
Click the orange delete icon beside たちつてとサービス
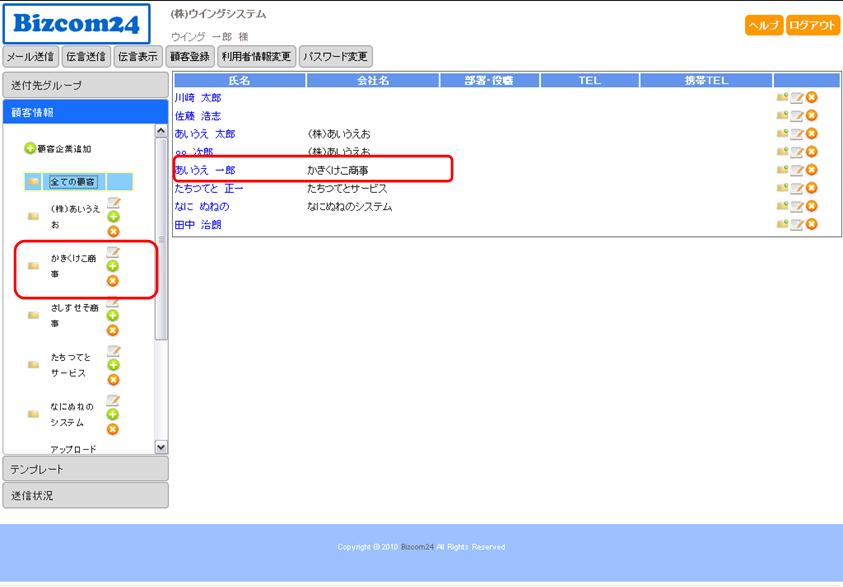click(113, 379)
